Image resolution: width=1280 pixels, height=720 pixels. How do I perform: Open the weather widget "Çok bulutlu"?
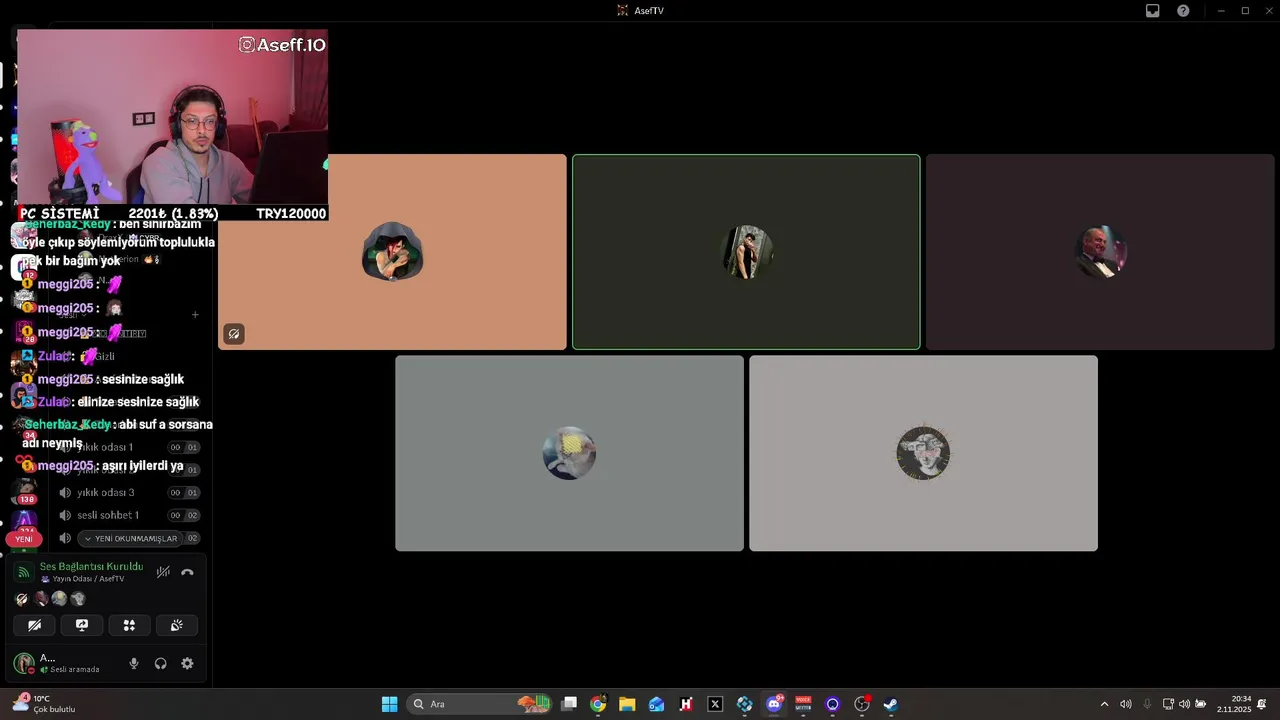pyautogui.click(x=45, y=704)
